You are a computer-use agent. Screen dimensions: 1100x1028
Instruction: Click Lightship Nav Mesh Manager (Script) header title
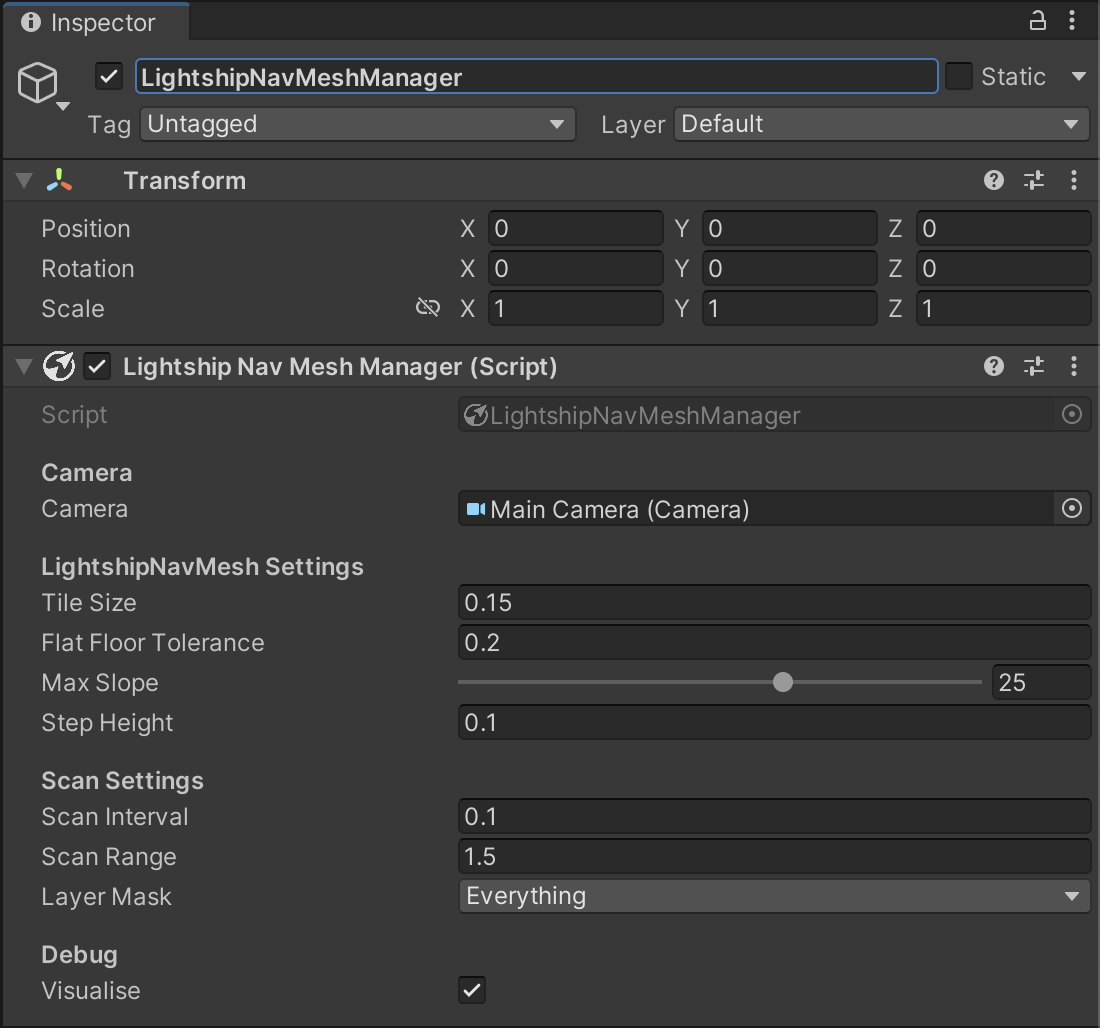[x=340, y=366]
